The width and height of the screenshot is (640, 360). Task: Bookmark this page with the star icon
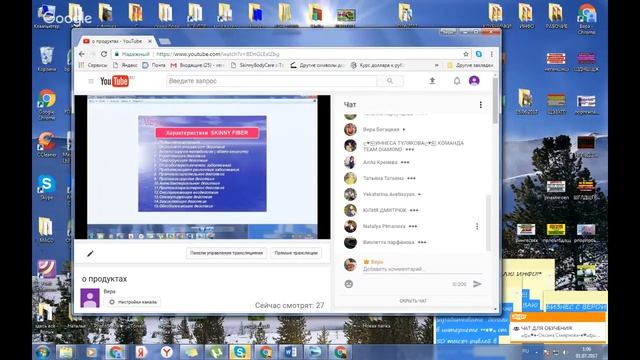point(466,54)
